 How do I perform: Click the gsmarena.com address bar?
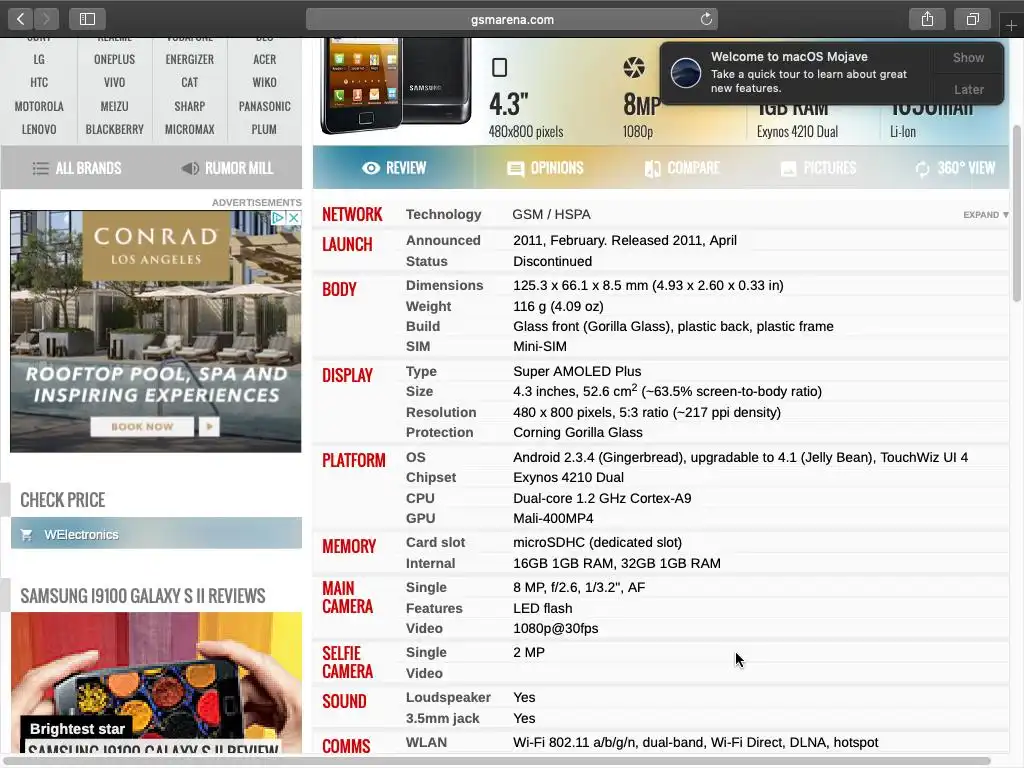(512, 19)
